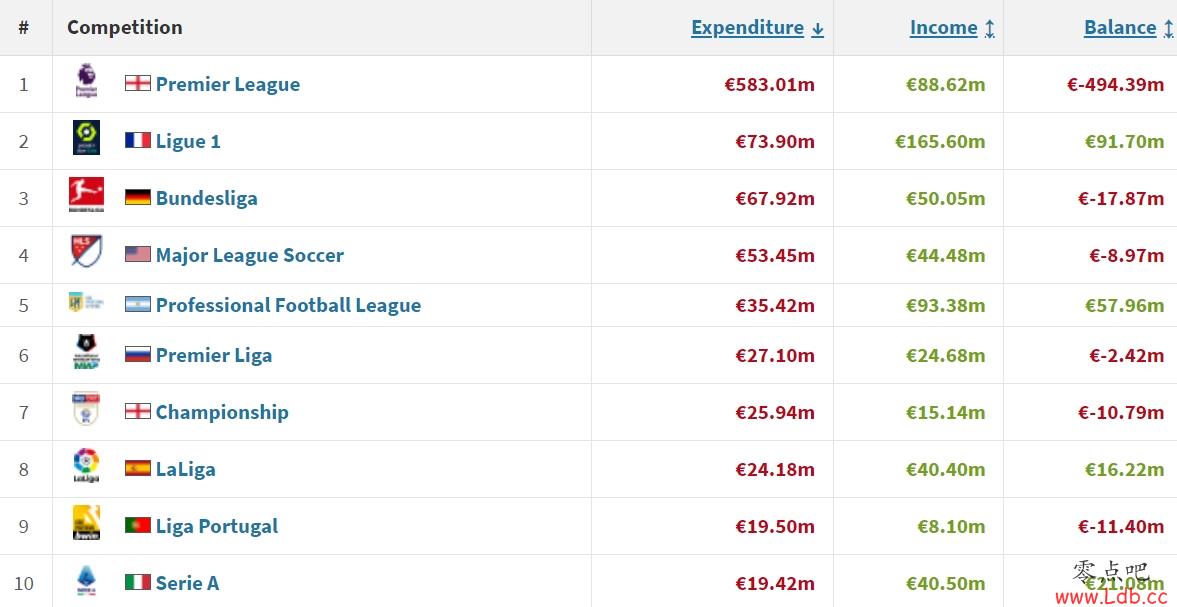Click the Ligue 1 logo icon
Image resolution: width=1177 pixels, height=607 pixels.
tap(86, 138)
